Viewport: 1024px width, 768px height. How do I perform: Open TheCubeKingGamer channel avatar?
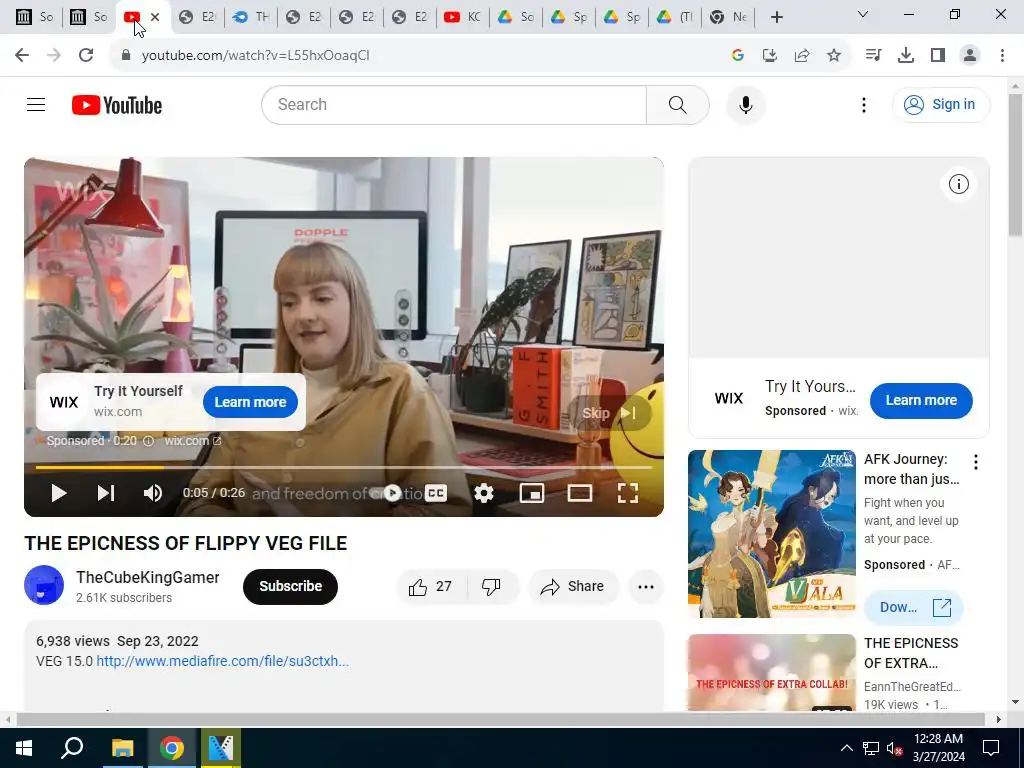pos(44,585)
